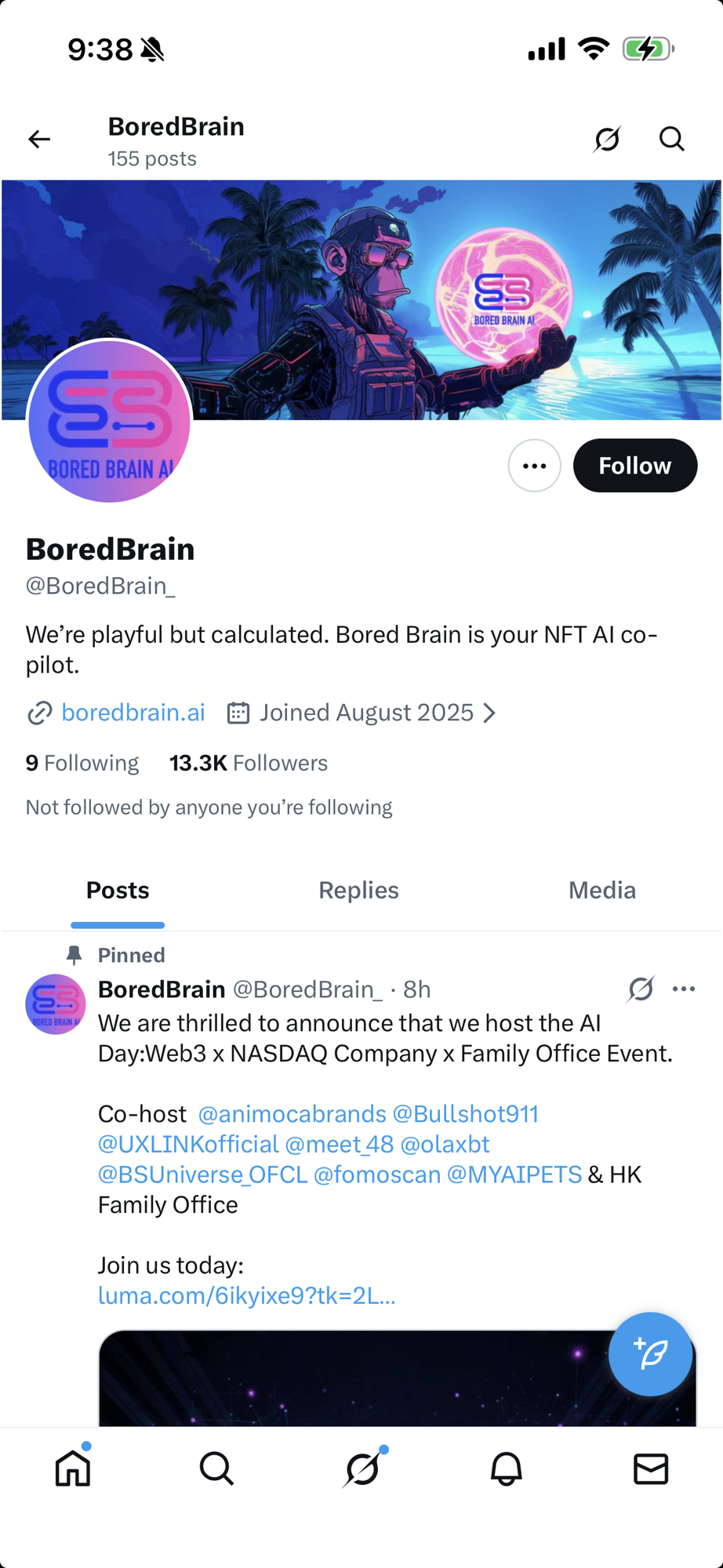Open the luma.com event link
This screenshot has height=1568, width=723.
point(246,1296)
